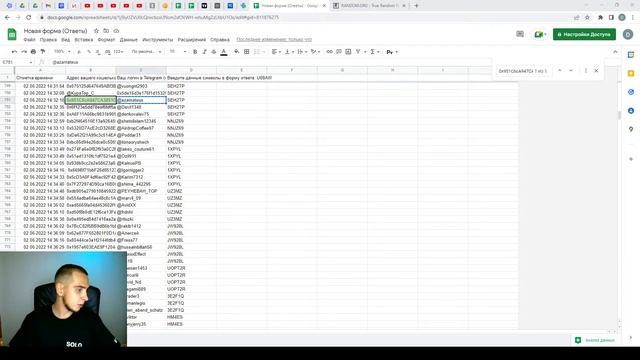Switch to the RANDOM.ORG browser tab
The width and height of the screenshot is (640, 360).
click(x=369, y=6)
